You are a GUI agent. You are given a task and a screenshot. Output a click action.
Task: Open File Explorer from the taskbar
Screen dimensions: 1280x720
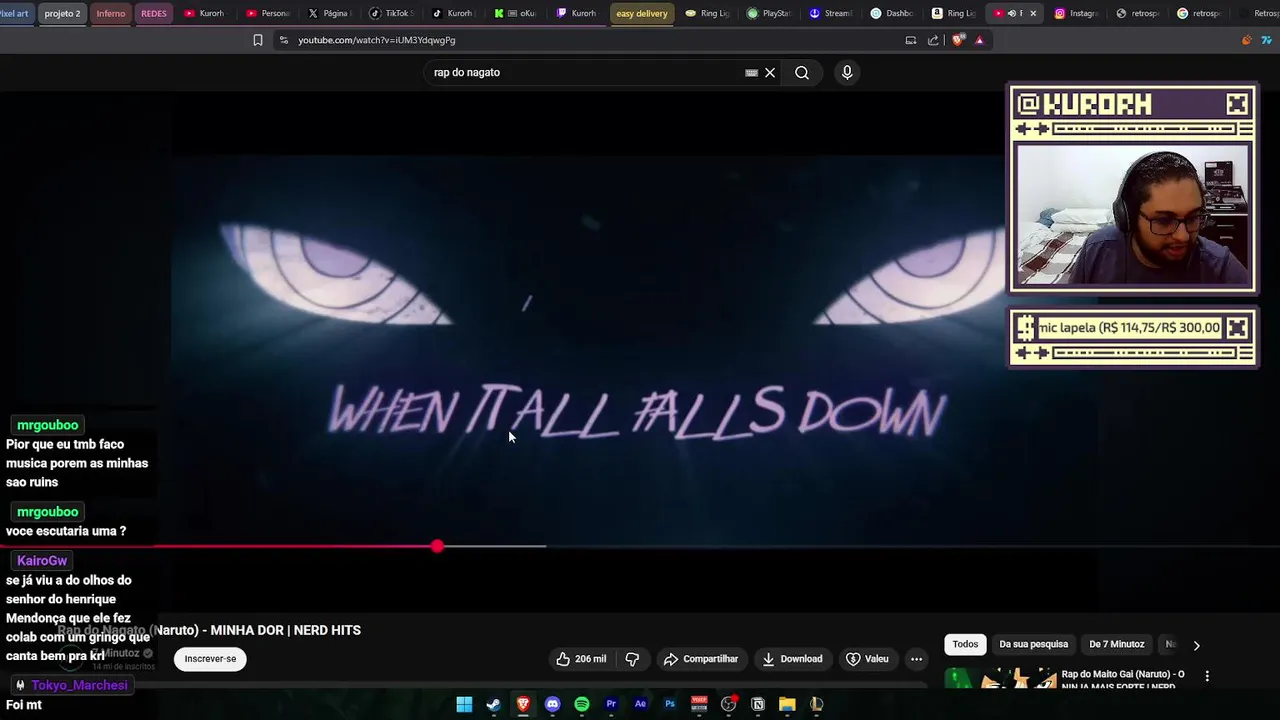787,704
